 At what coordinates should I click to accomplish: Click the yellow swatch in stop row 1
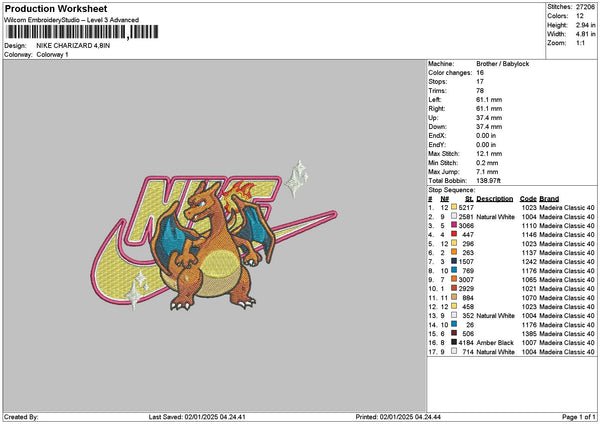[x=454, y=207]
